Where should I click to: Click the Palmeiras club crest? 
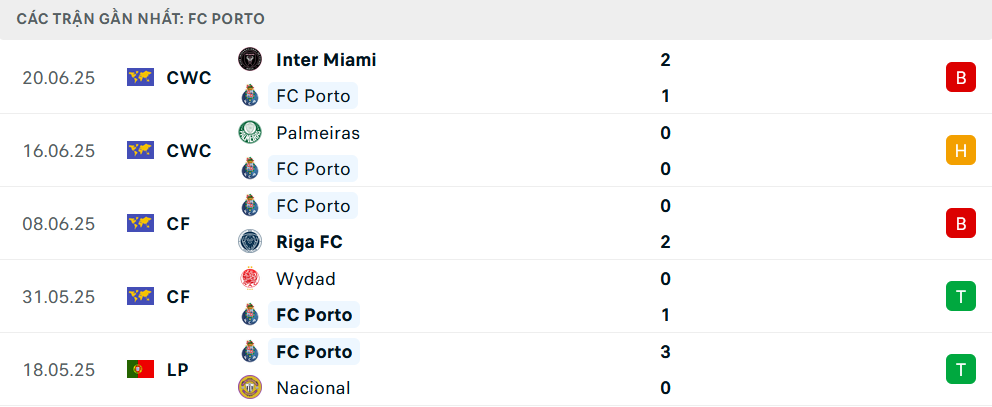[x=250, y=133]
